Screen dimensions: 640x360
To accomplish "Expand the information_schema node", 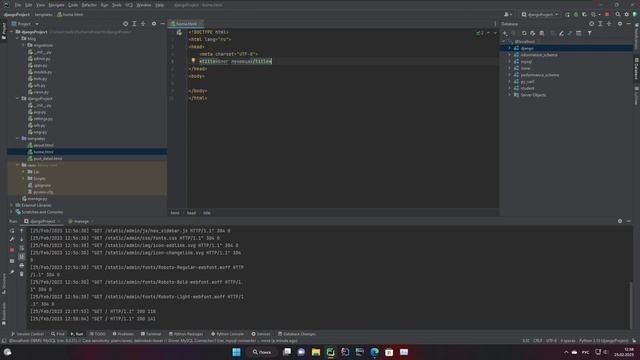I will click(x=509, y=55).
